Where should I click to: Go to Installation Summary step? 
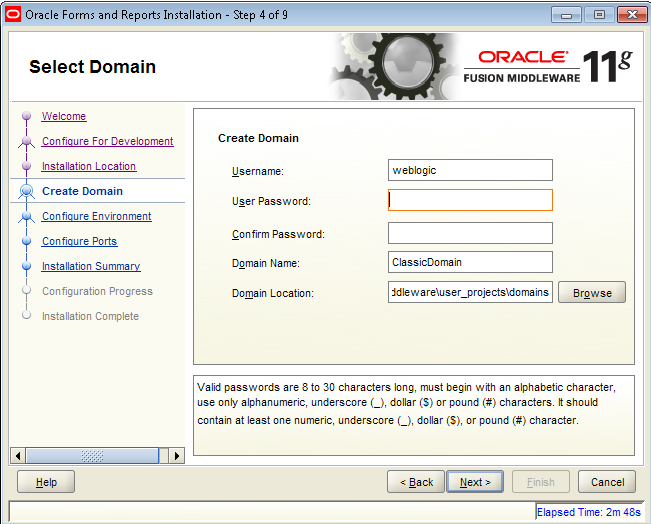[x=91, y=266]
